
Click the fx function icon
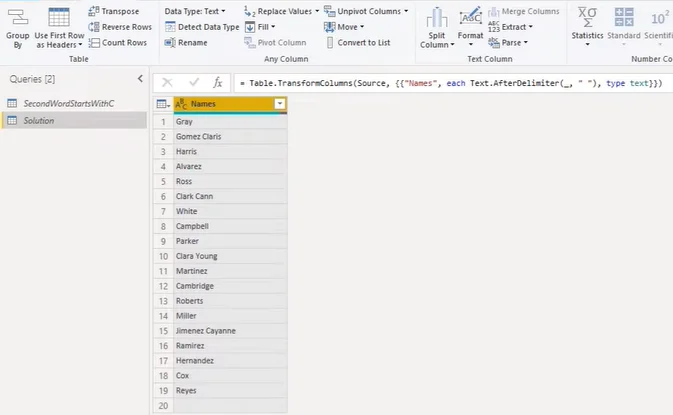pos(218,82)
